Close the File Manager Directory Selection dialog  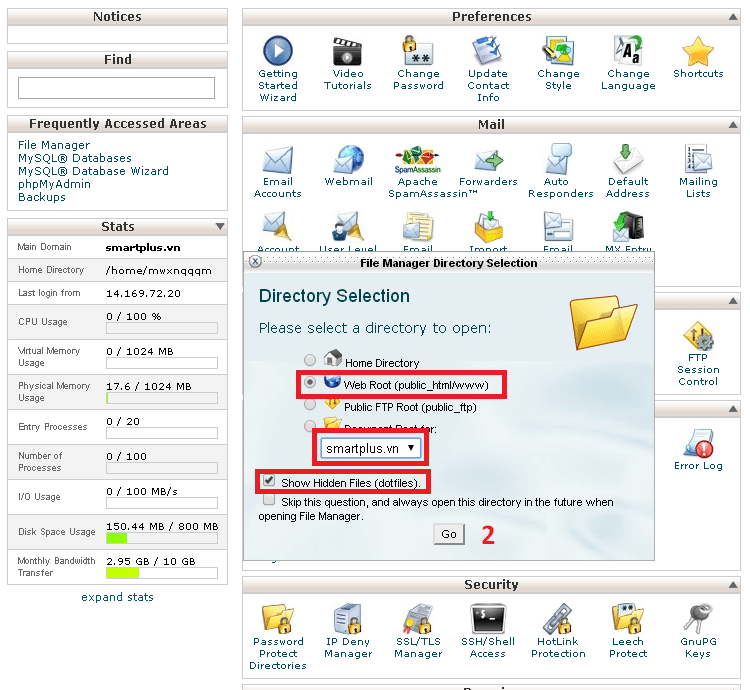[x=255, y=262]
